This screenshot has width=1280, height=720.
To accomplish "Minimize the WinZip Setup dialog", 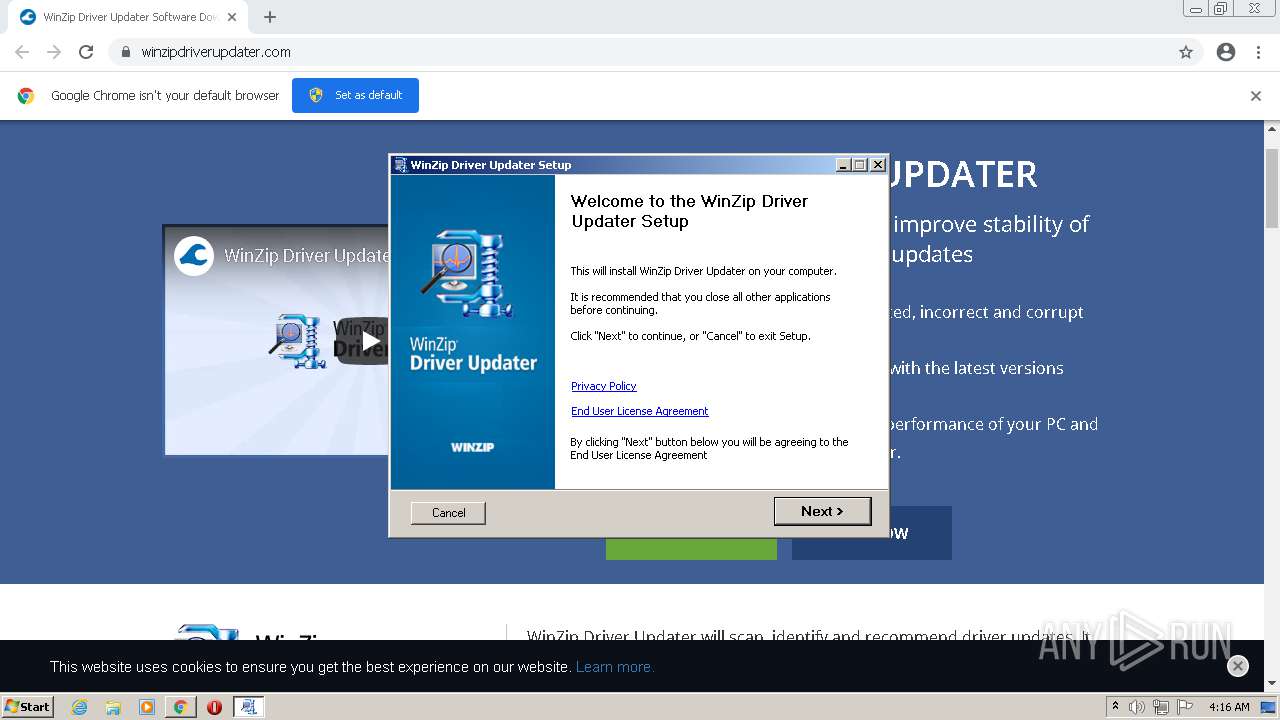I will click(x=843, y=165).
